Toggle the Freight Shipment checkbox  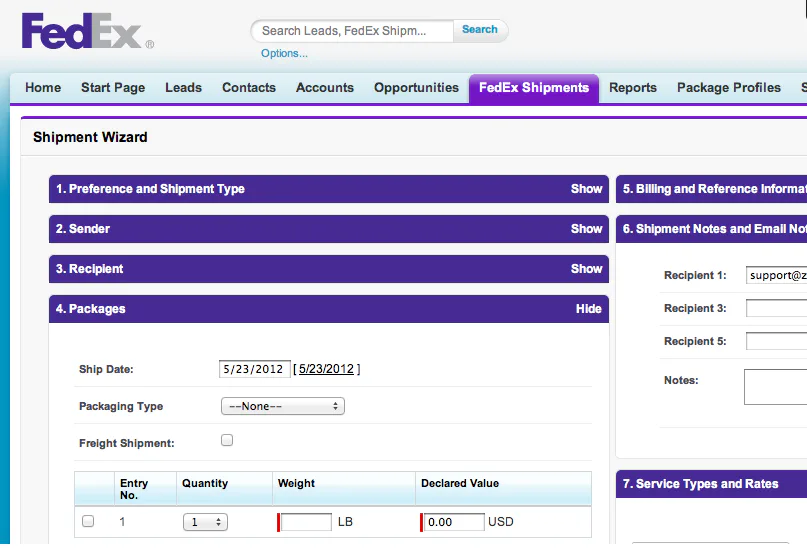tap(227, 440)
